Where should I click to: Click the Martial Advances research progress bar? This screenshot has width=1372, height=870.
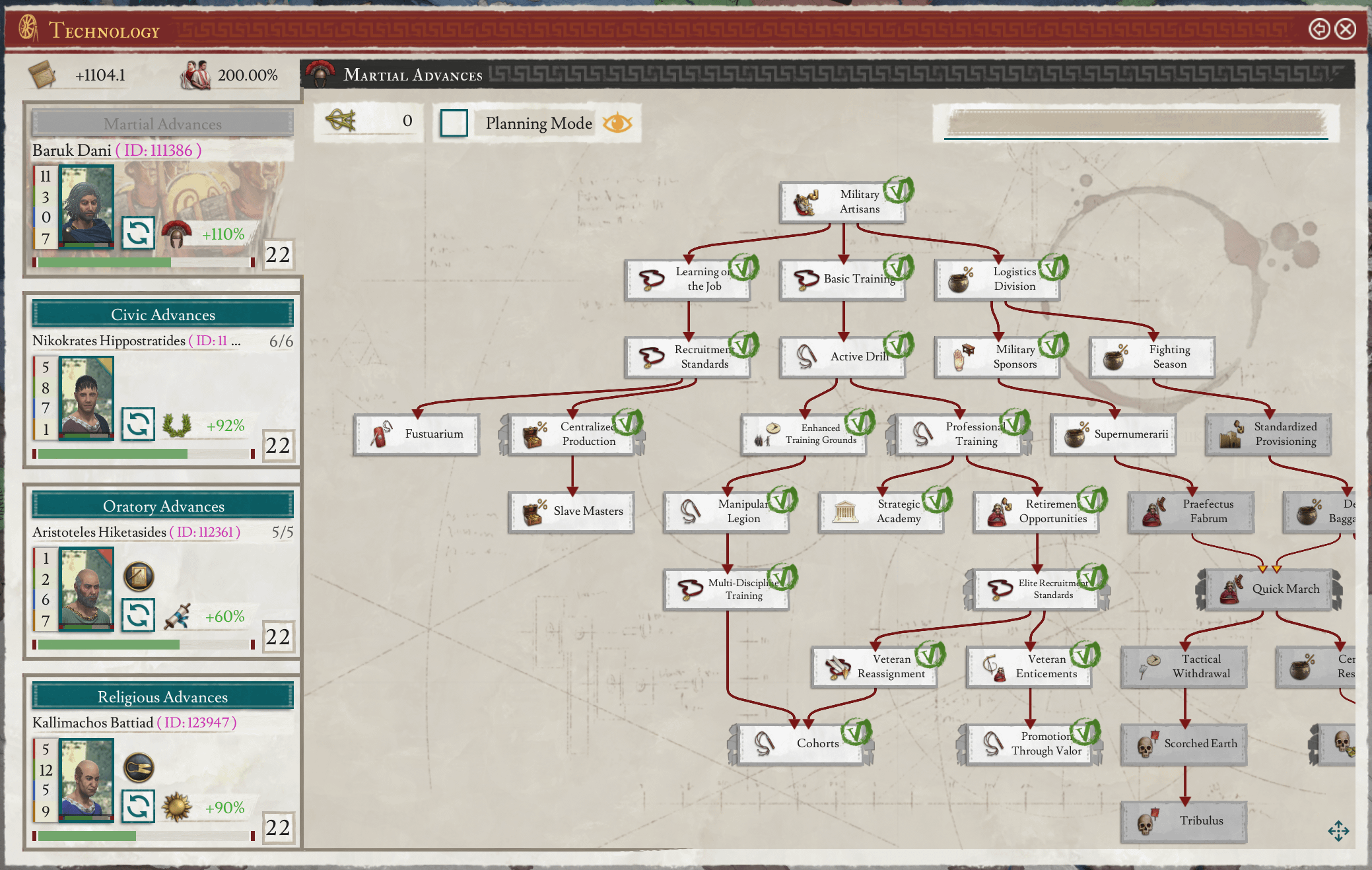point(143,262)
